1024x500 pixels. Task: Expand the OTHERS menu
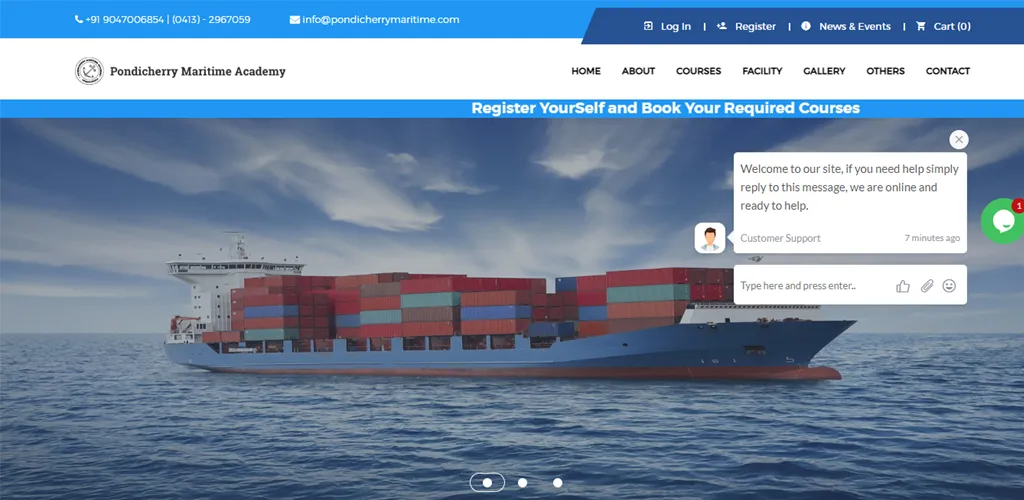(x=886, y=71)
